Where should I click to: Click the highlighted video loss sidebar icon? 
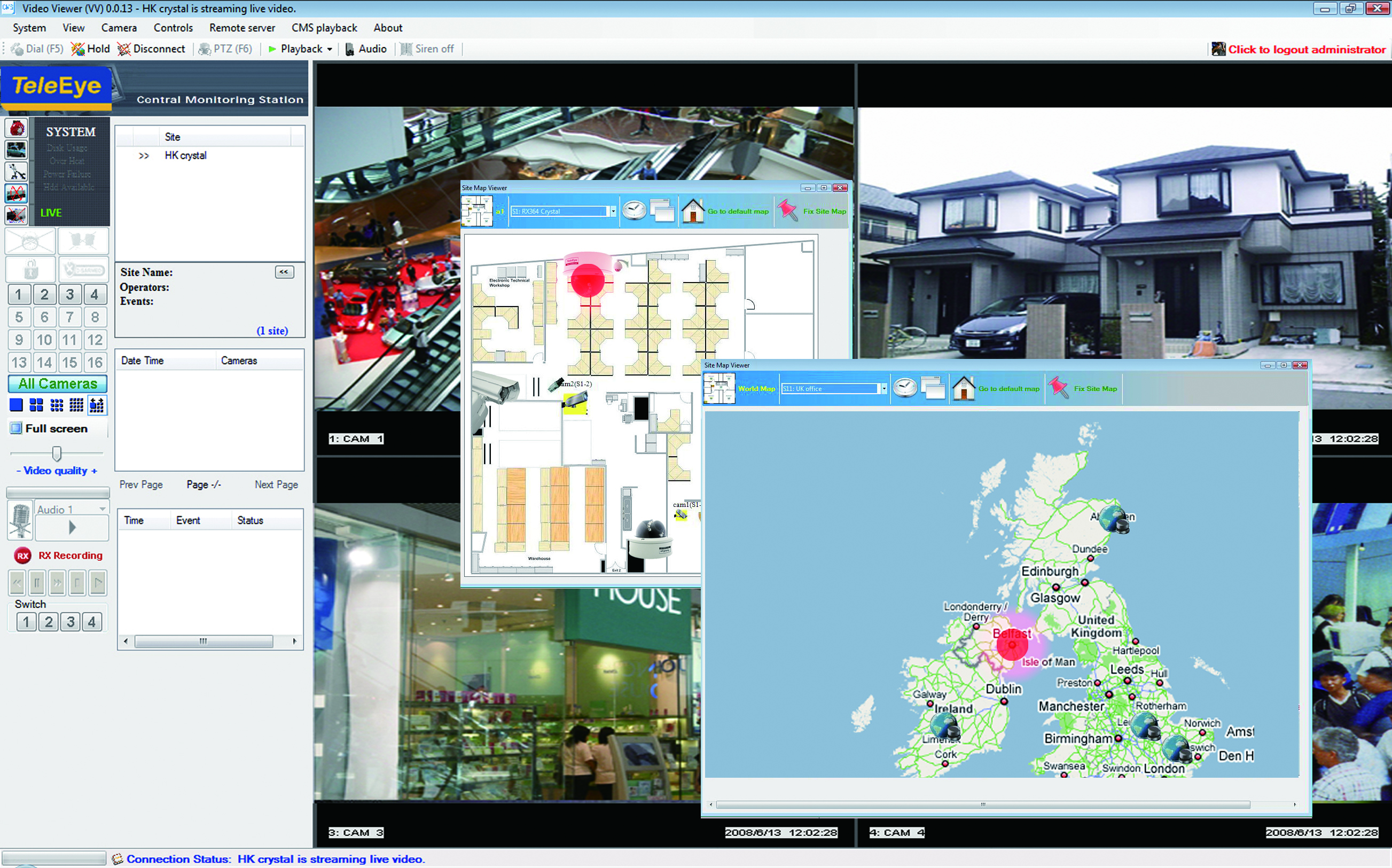click(16, 193)
